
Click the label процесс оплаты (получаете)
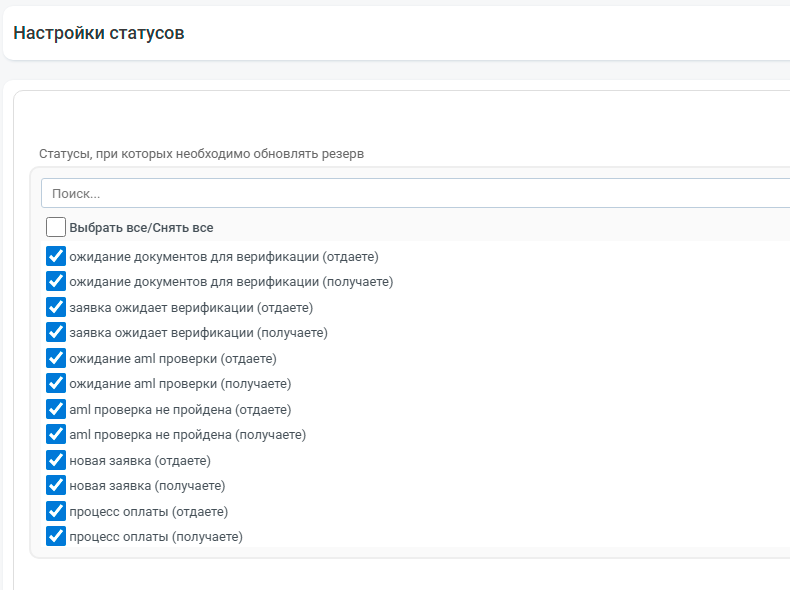[156, 537]
